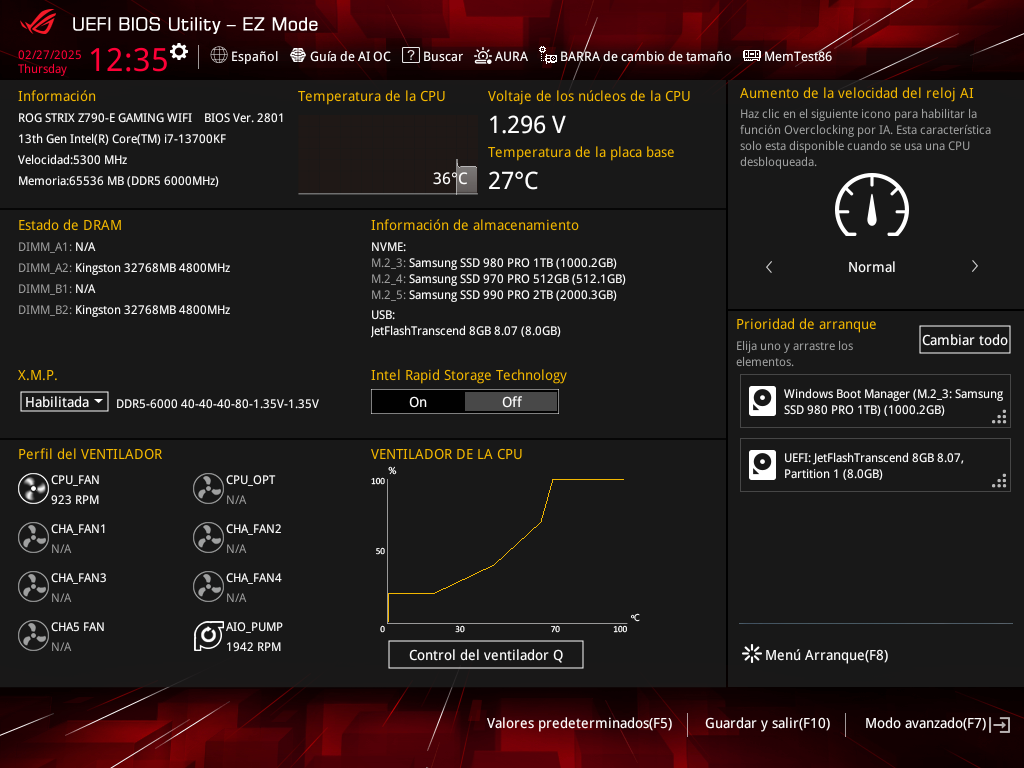
Task: Open the X.M.P. Habilitada dropdown
Action: 64,402
